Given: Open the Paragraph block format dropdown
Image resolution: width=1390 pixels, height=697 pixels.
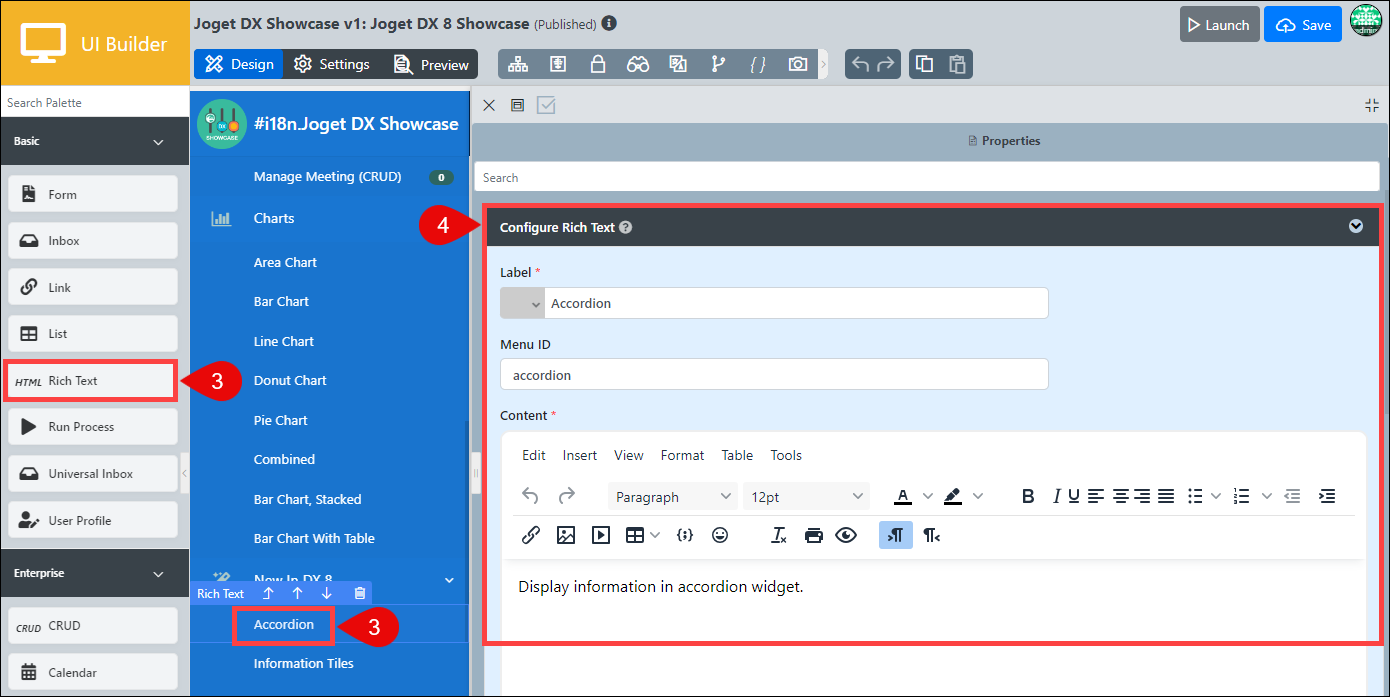Looking at the screenshot, I should (673, 497).
